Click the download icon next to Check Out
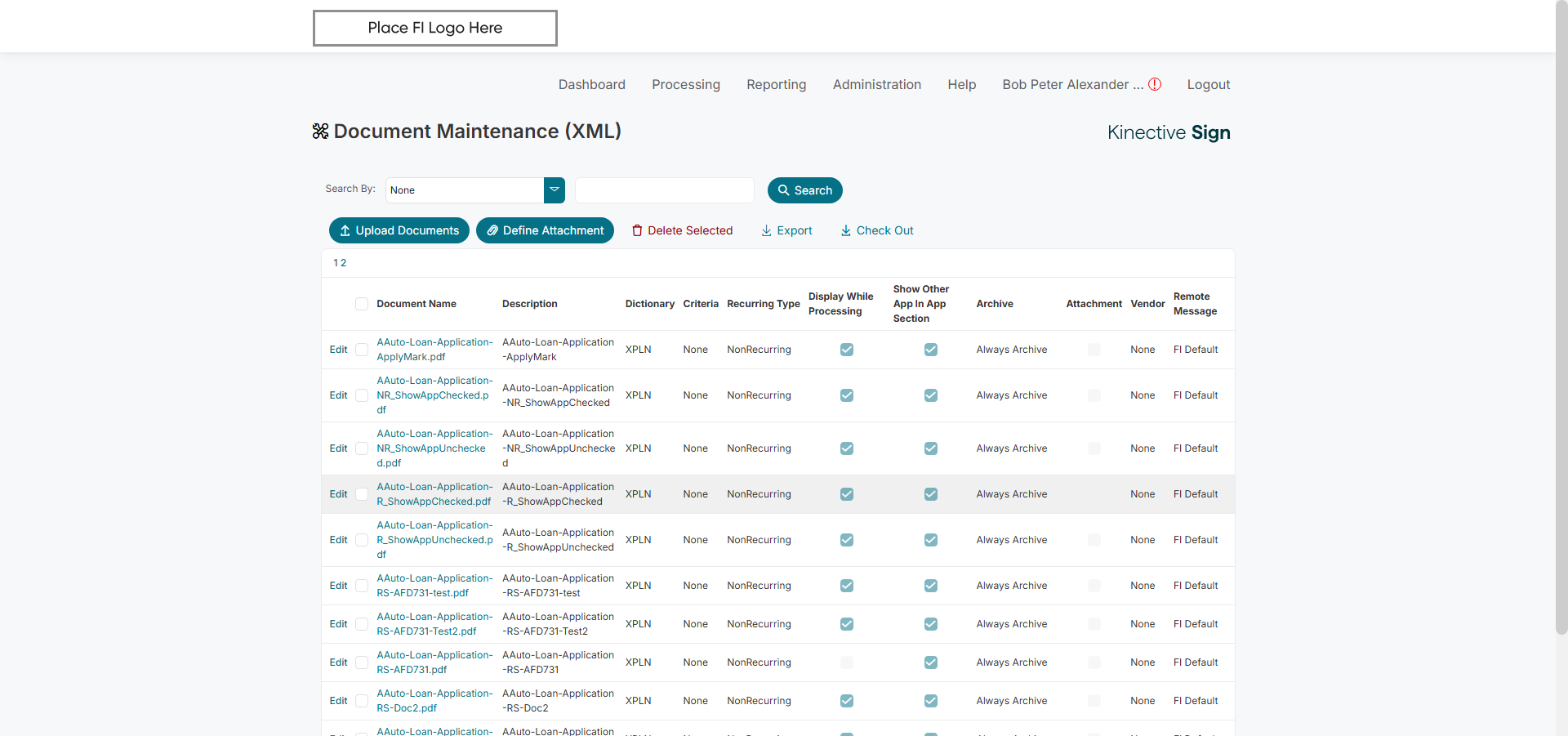The width and height of the screenshot is (1568, 736). tap(845, 231)
